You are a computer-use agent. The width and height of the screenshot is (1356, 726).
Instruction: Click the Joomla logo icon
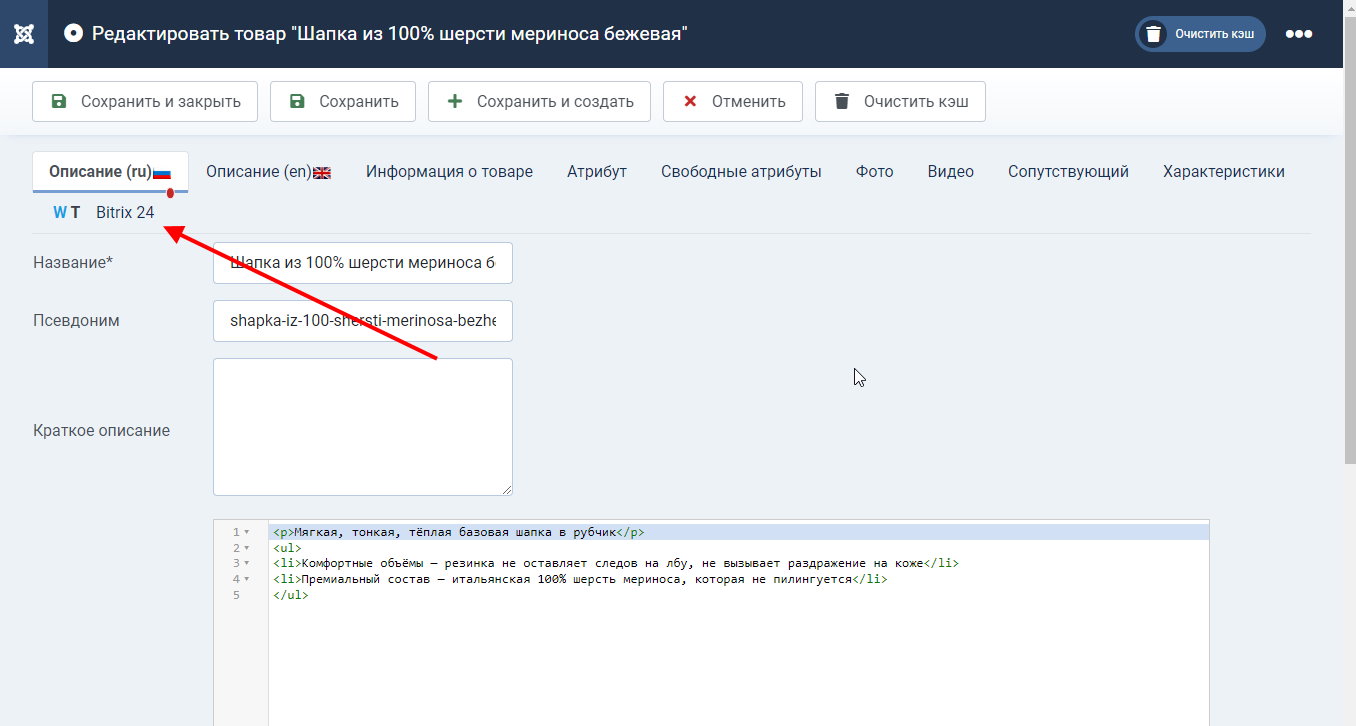[24, 34]
